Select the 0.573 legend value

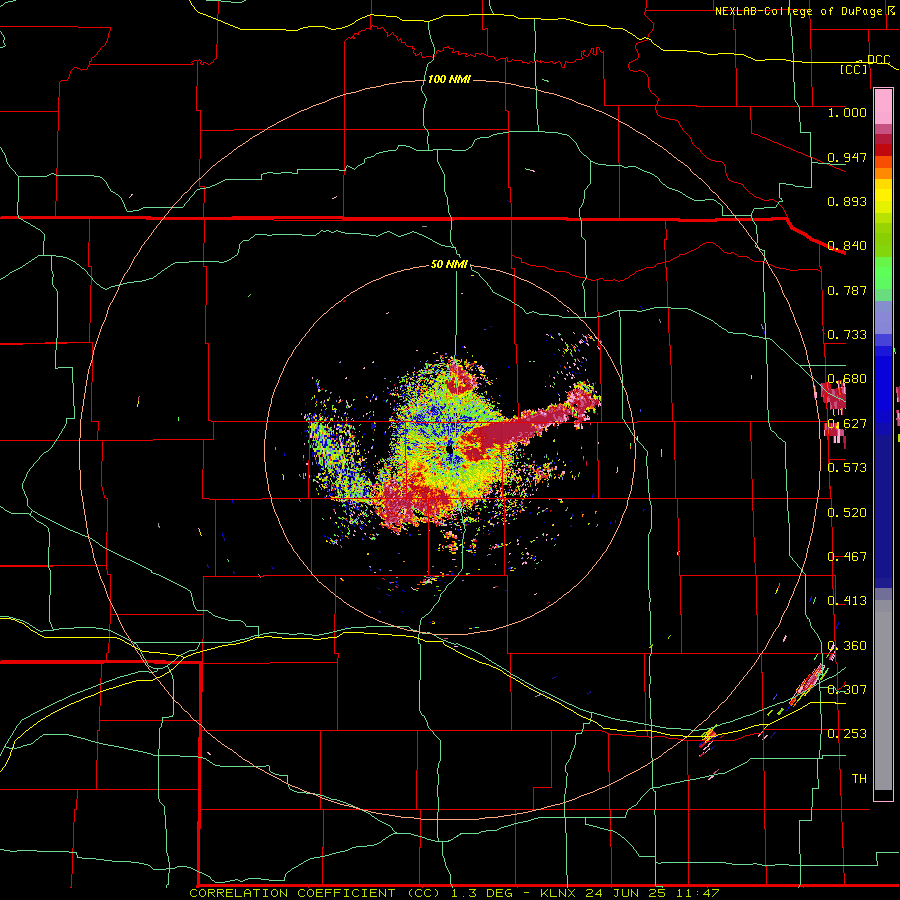click(847, 467)
